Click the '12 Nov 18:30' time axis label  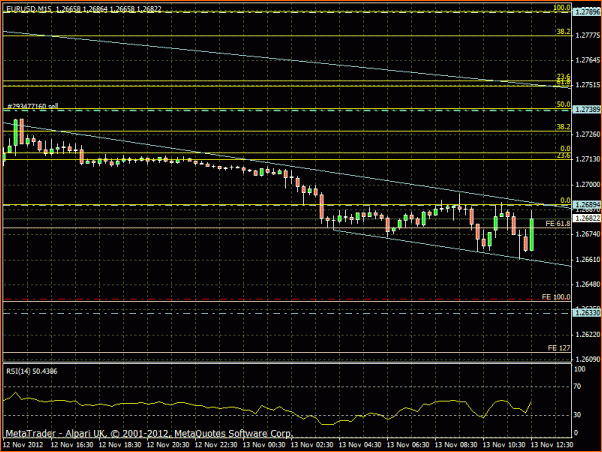pyautogui.click(x=120, y=445)
